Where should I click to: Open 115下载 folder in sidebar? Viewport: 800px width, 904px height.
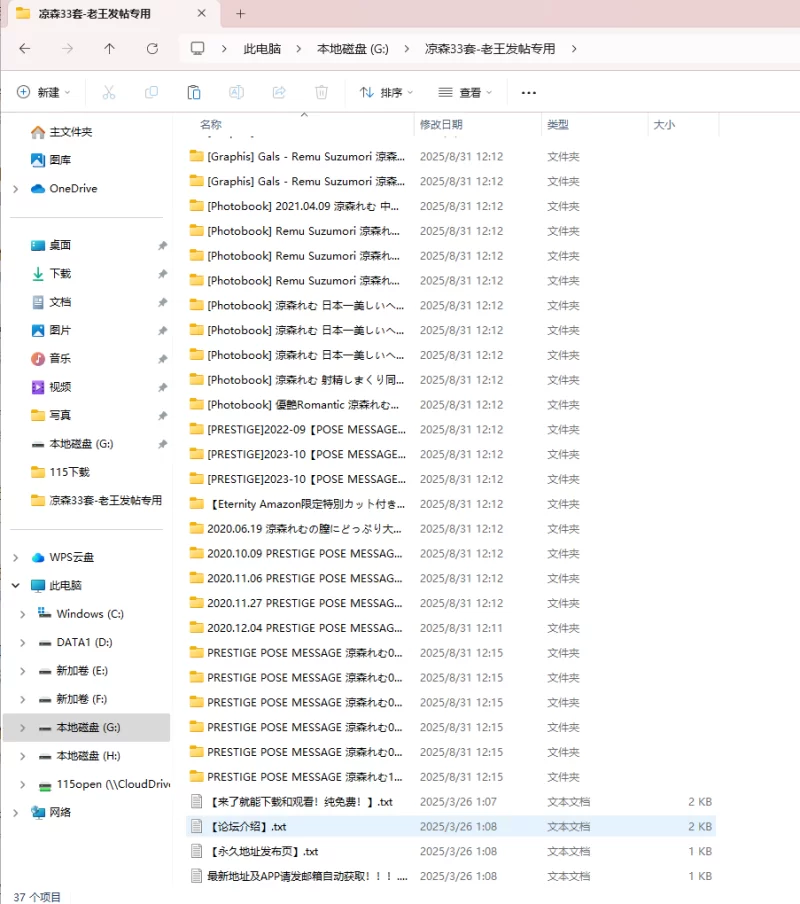point(70,472)
